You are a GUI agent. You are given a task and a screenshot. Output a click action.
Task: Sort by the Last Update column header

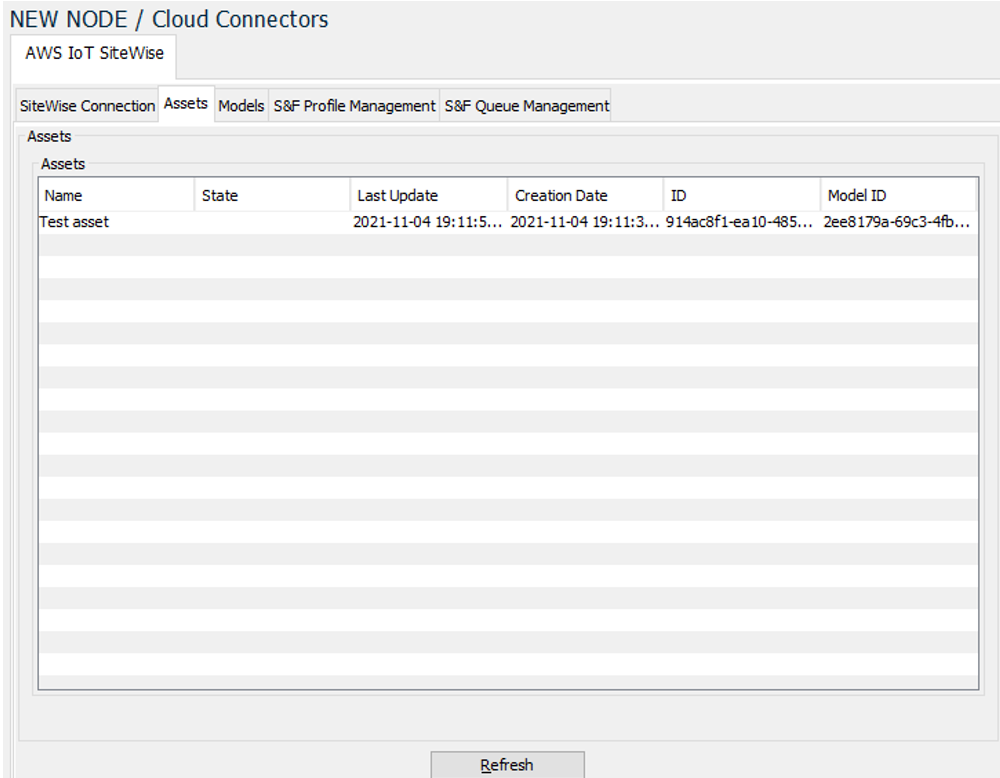[429, 196]
